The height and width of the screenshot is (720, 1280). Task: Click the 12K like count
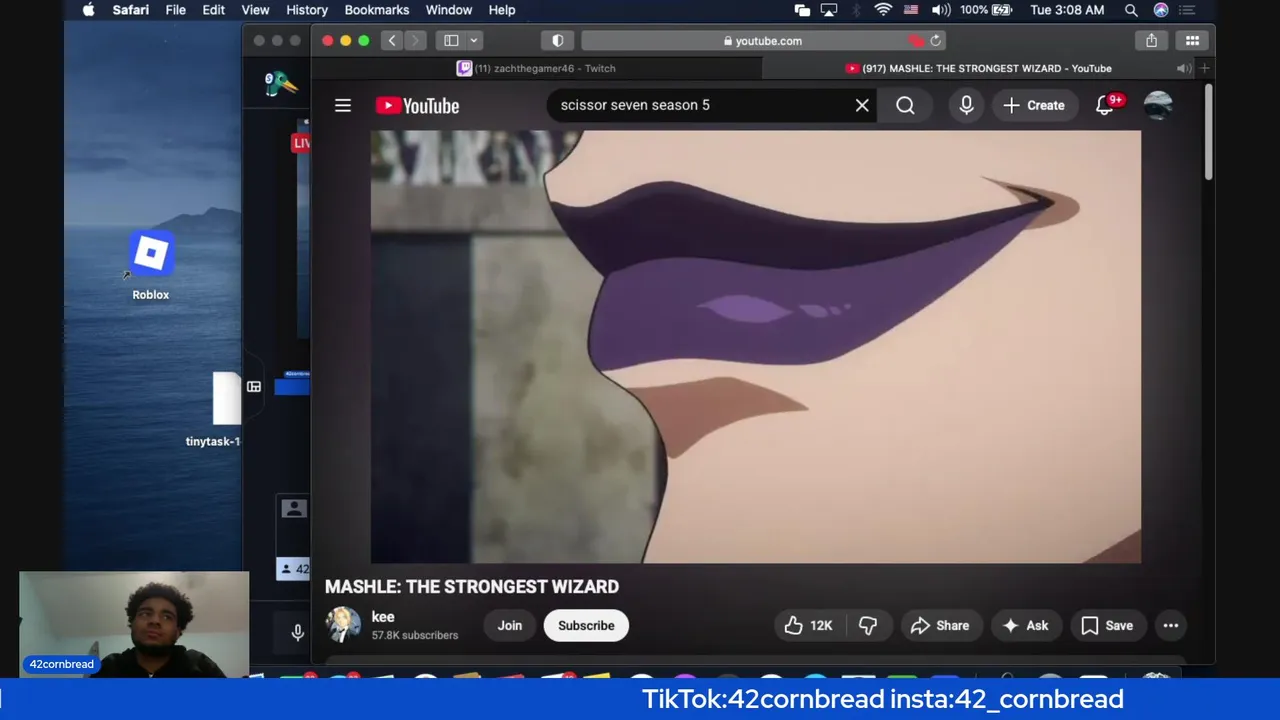[x=821, y=626]
